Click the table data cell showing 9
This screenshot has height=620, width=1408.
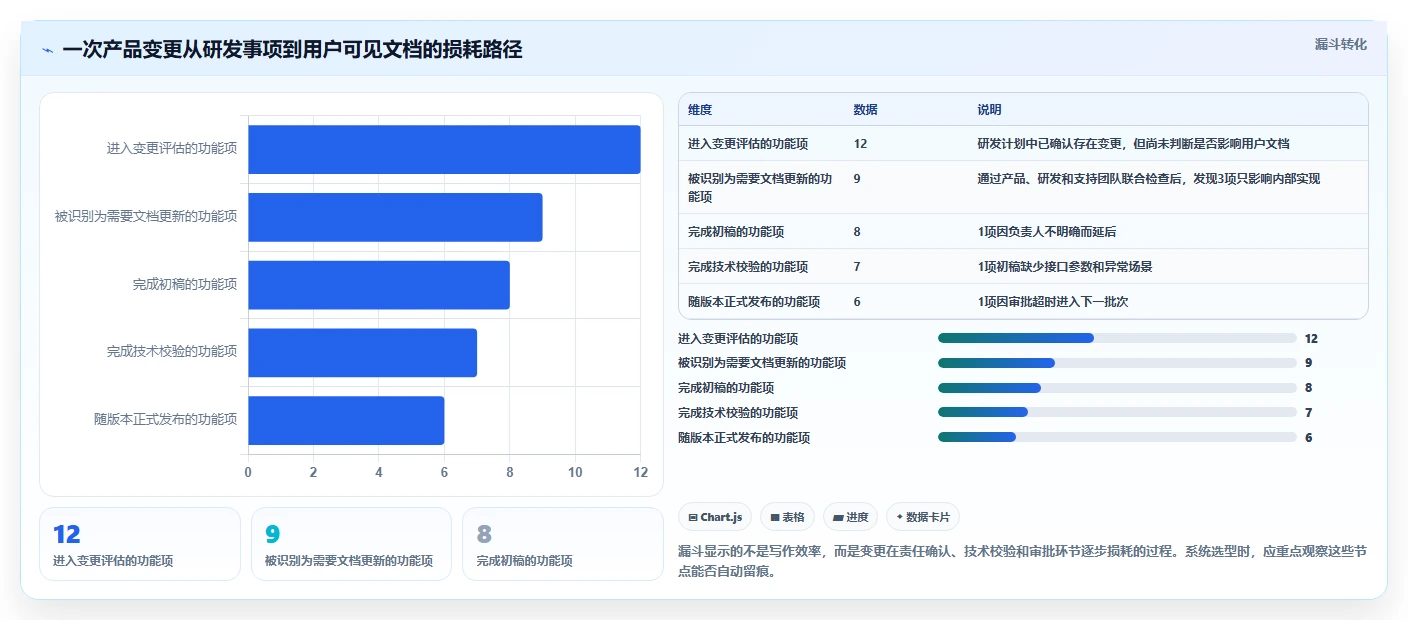pyautogui.click(x=857, y=179)
